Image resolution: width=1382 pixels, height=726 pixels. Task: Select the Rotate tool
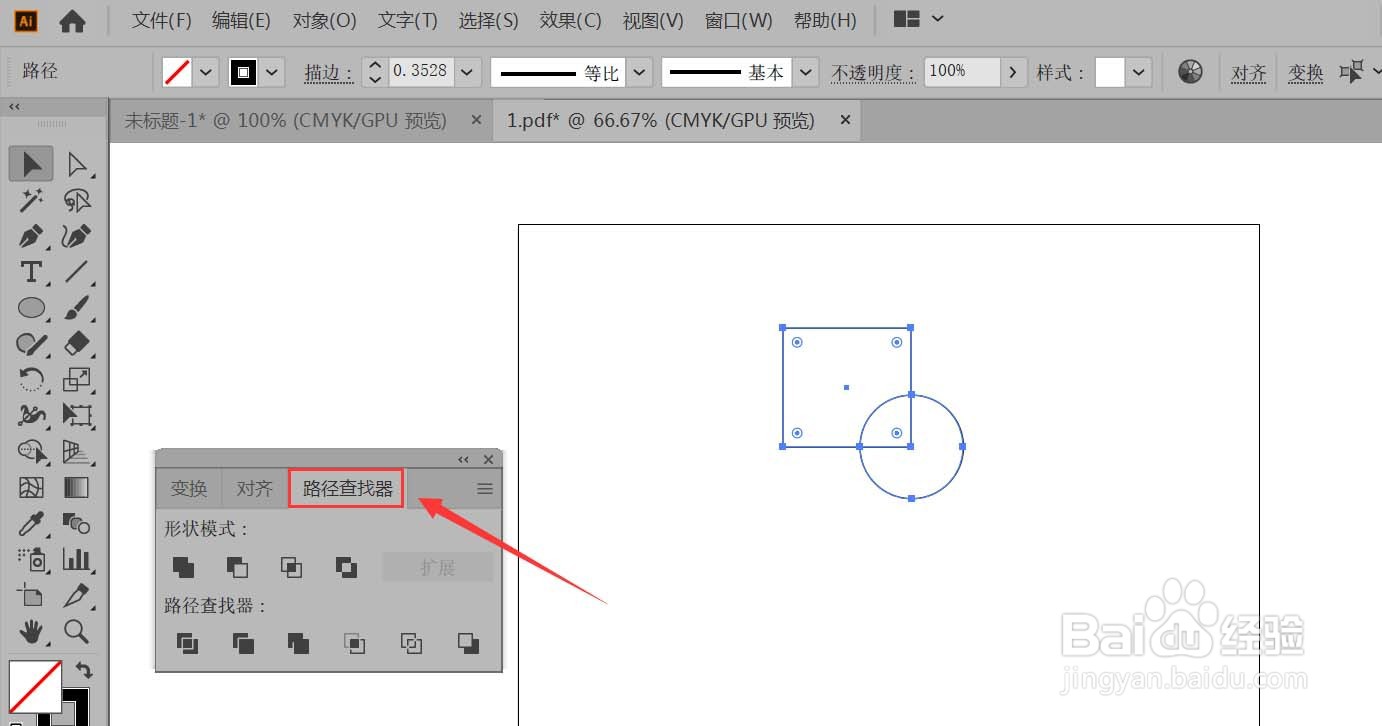[x=32, y=380]
